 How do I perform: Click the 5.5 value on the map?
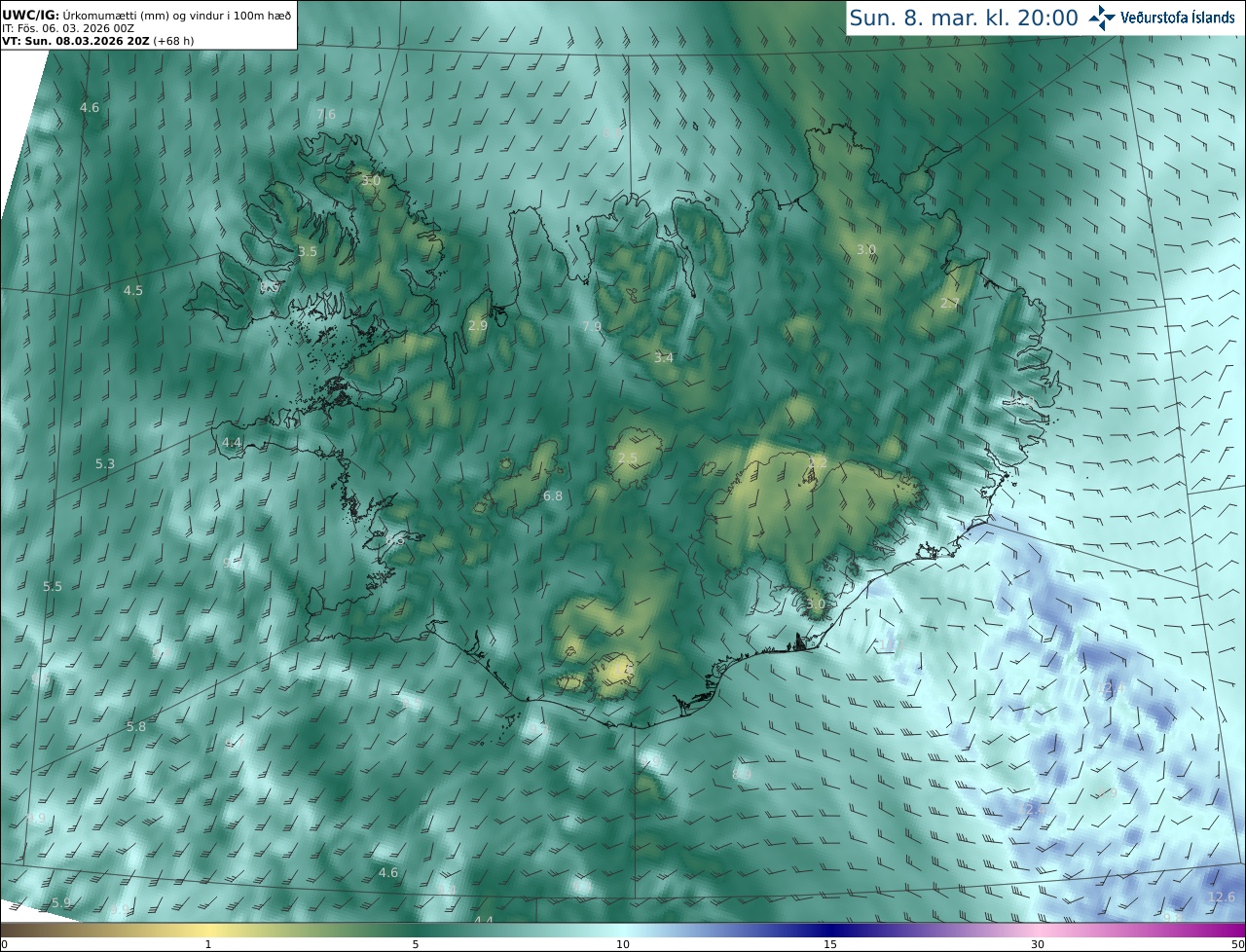point(53,586)
